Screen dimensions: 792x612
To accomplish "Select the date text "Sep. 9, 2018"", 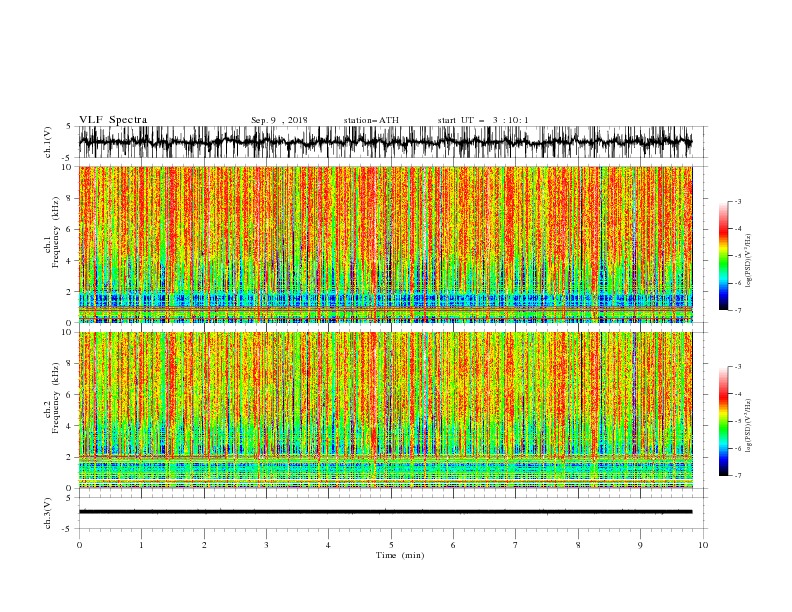I will pyautogui.click(x=279, y=120).
